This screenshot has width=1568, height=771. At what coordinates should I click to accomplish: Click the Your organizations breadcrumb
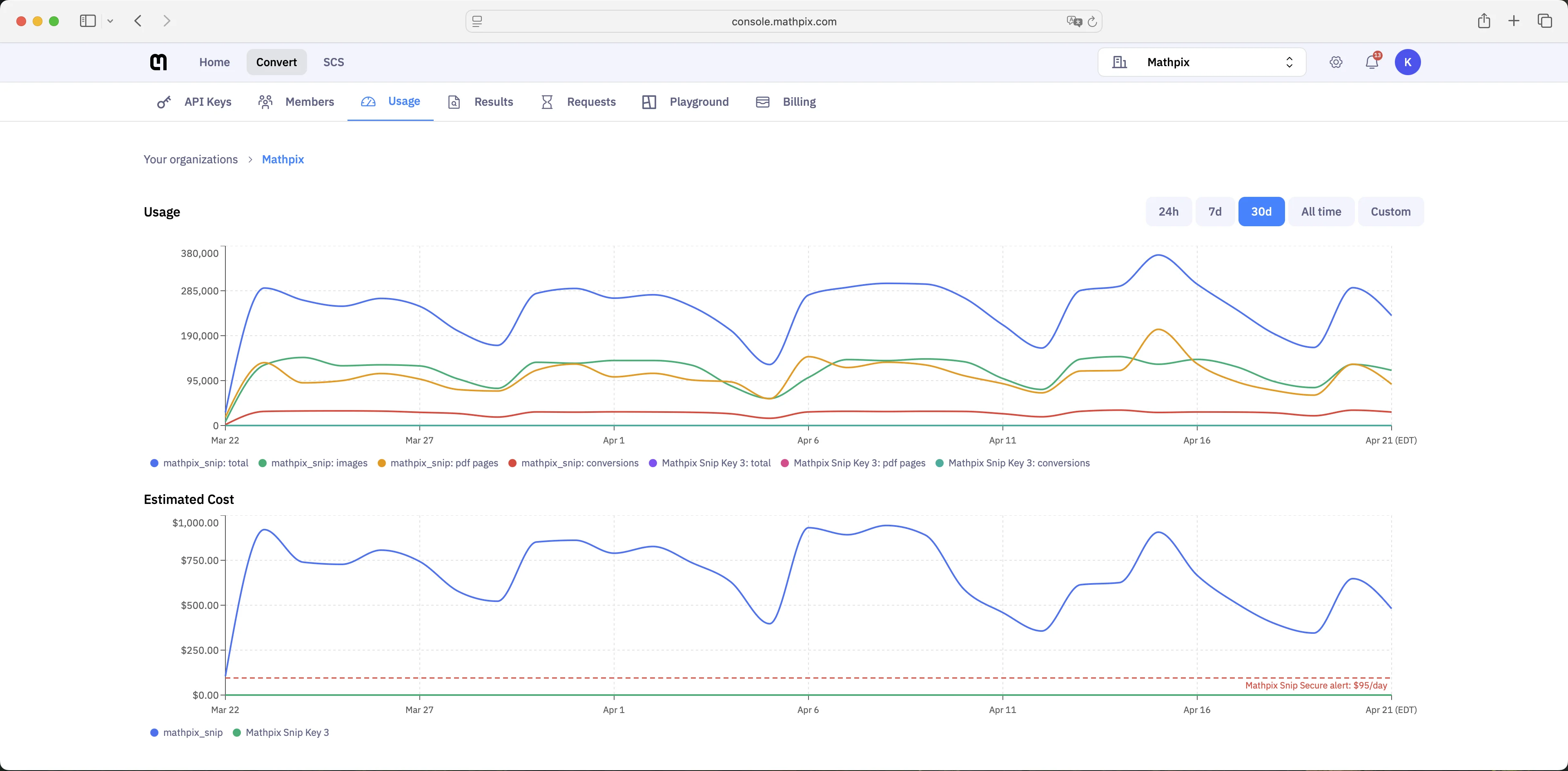pos(191,159)
